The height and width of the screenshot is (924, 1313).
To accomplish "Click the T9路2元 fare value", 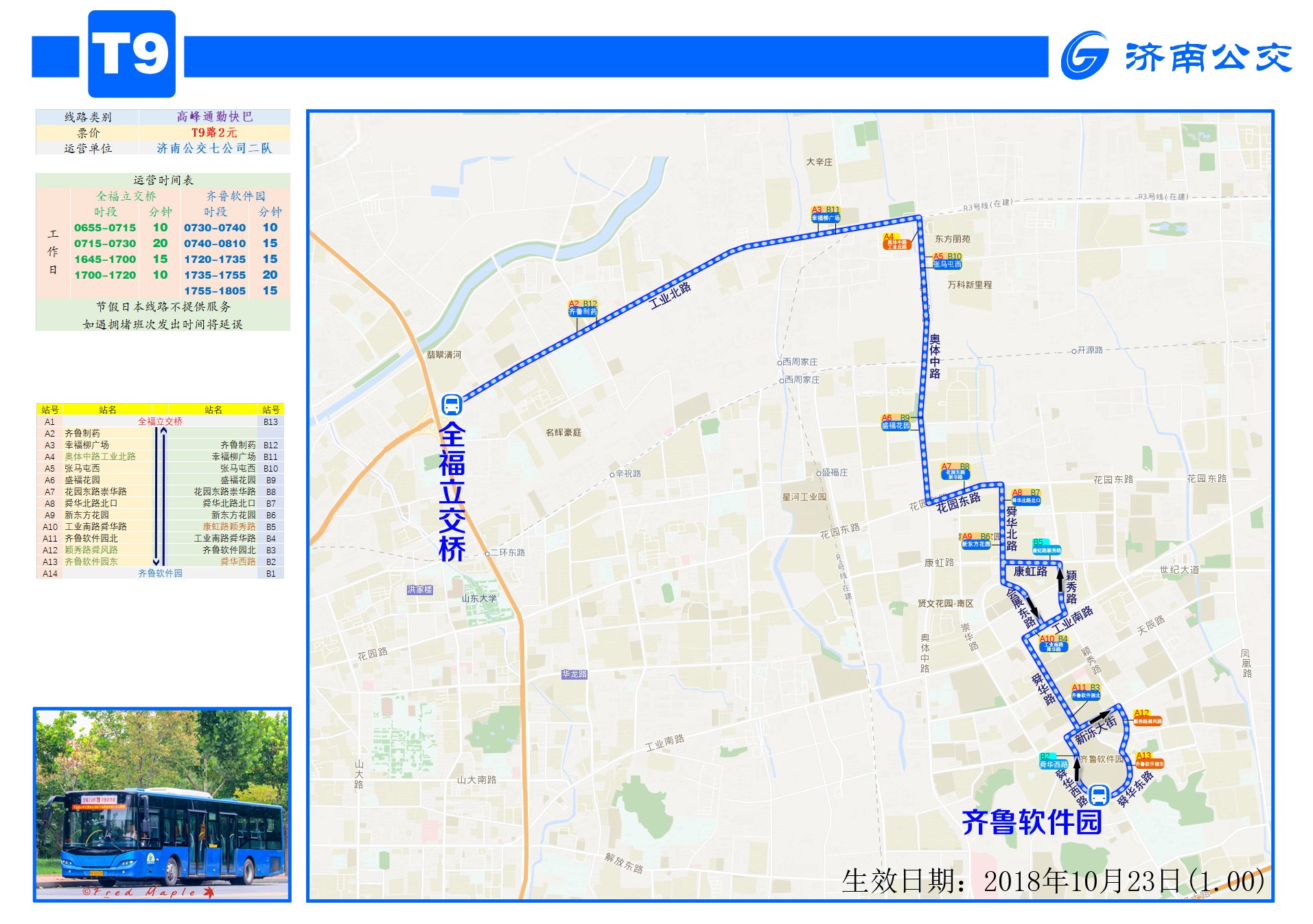I will [214, 132].
